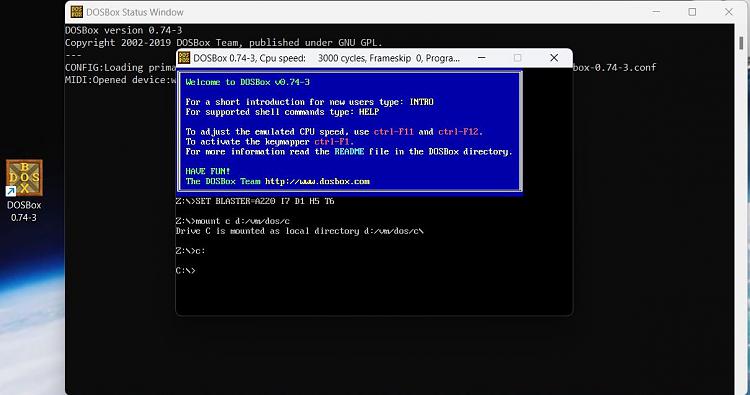Click the 'Drive C is mounted' message line
This screenshot has width=750, height=395.
click(x=299, y=231)
